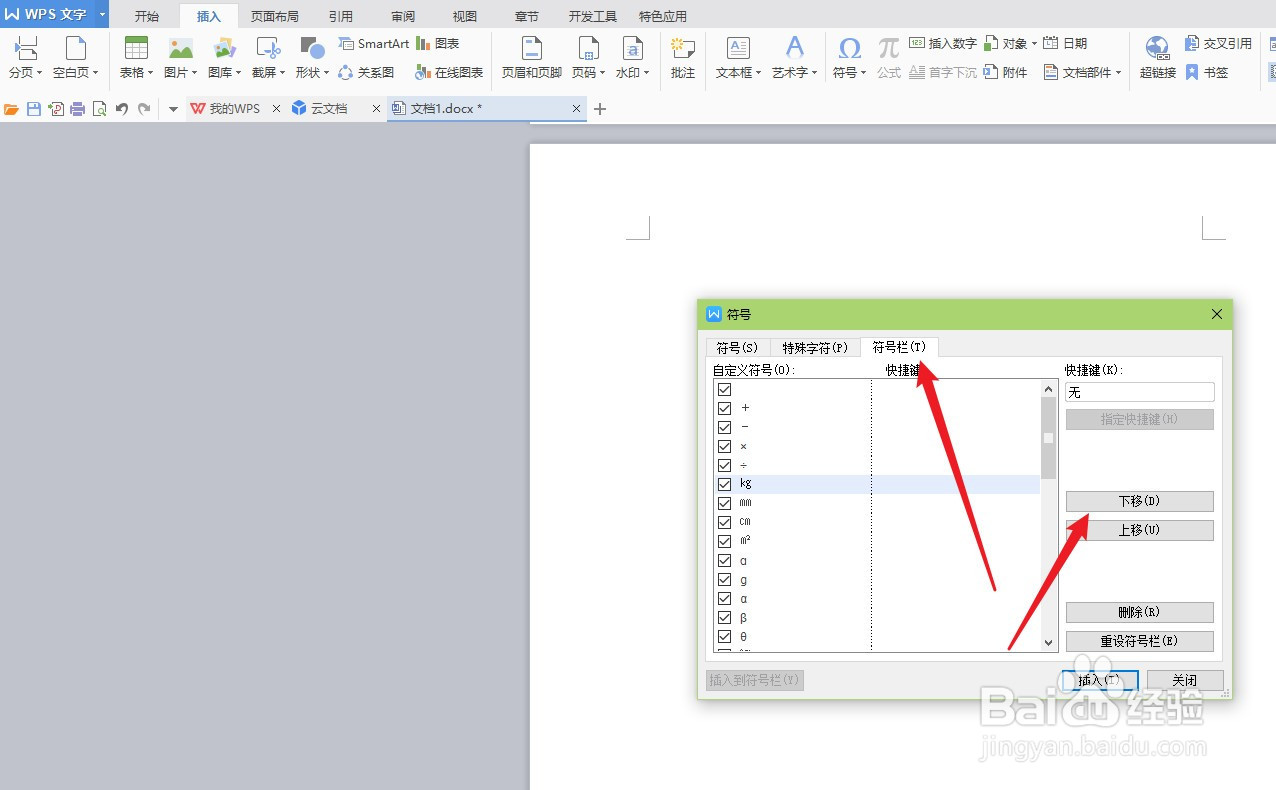Click the 文本框 text box icon
Image resolution: width=1276 pixels, height=790 pixels.
(x=738, y=48)
